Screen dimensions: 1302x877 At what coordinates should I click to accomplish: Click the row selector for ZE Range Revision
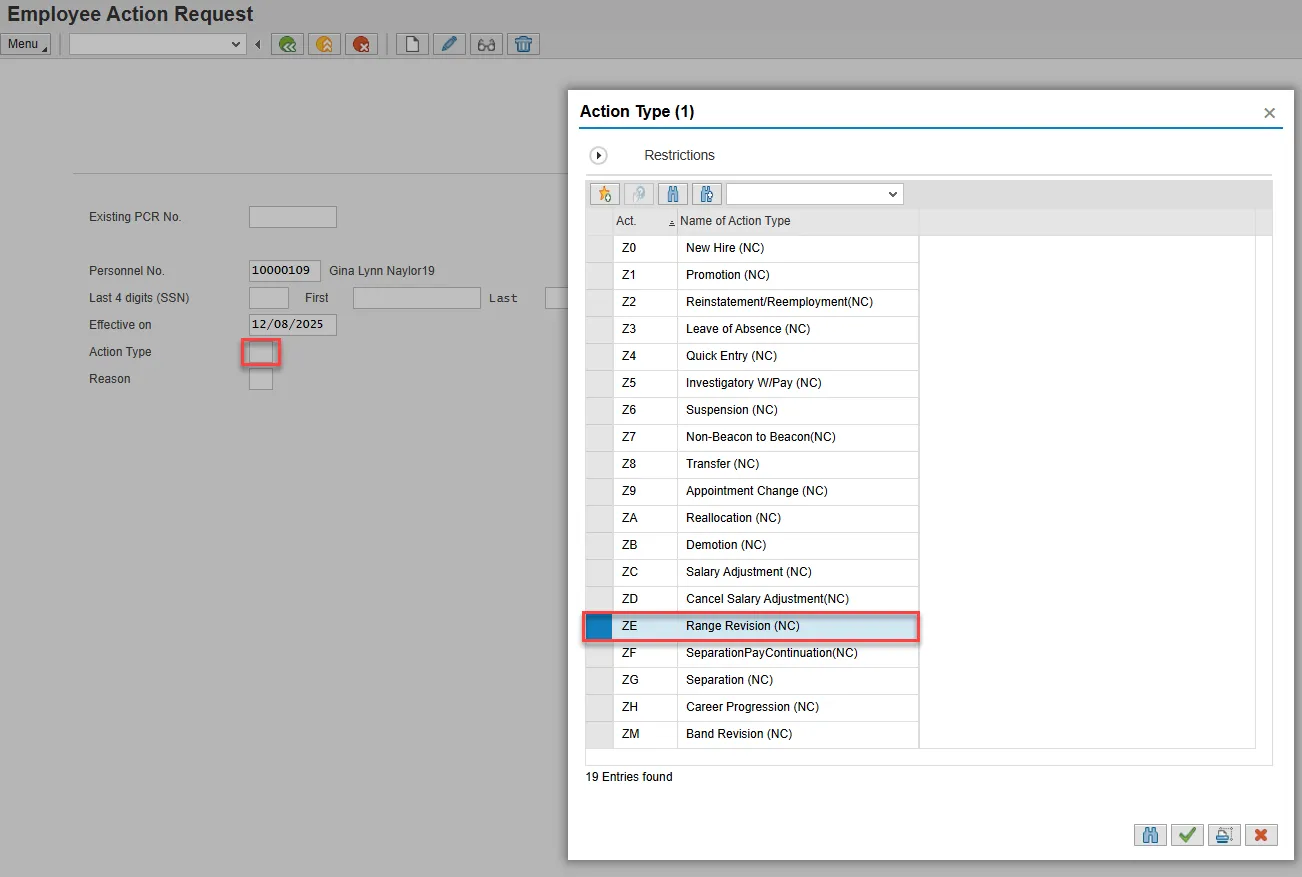pos(599,626)
